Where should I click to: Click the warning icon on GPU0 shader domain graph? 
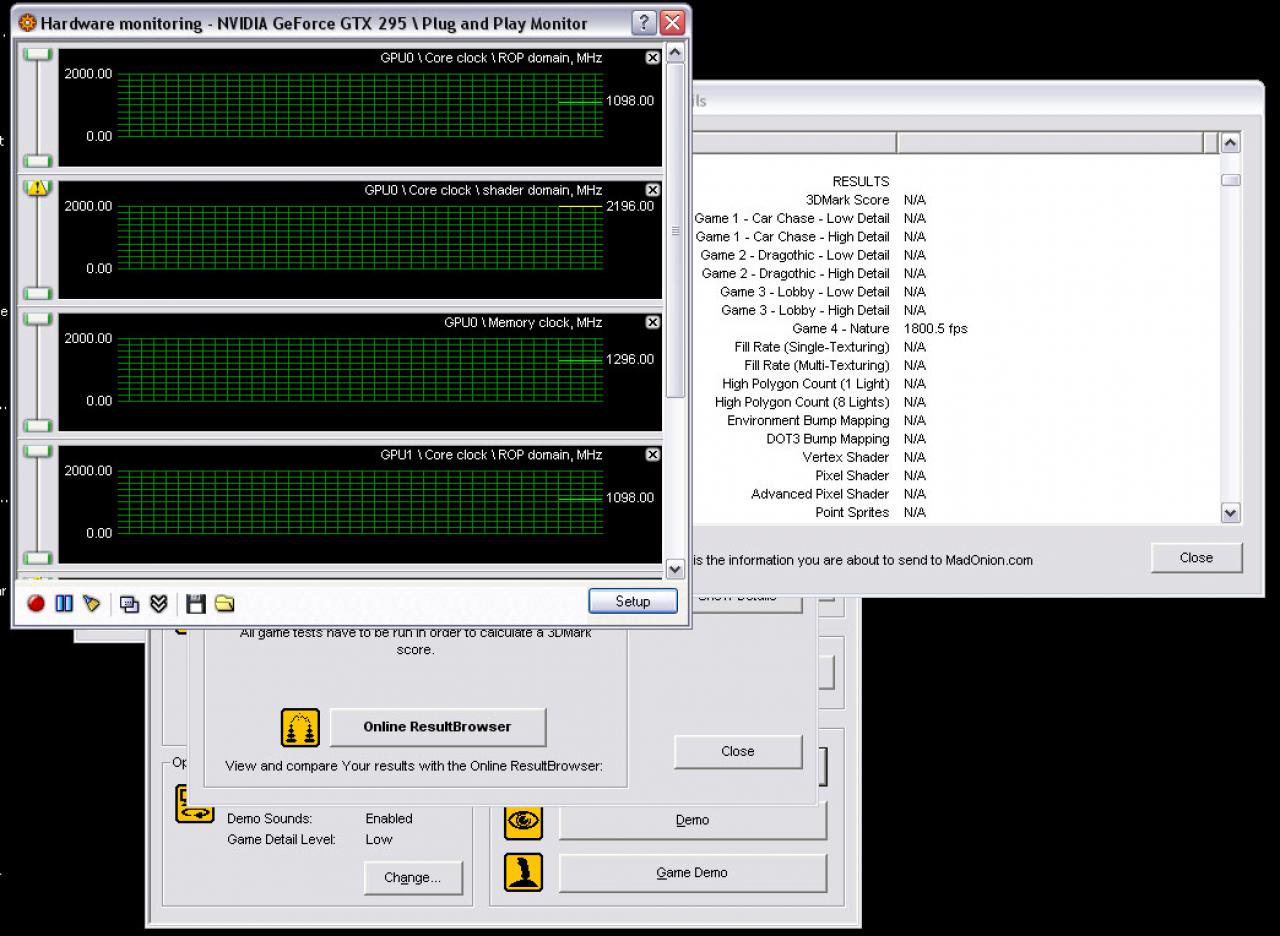(x=38, y=187)
